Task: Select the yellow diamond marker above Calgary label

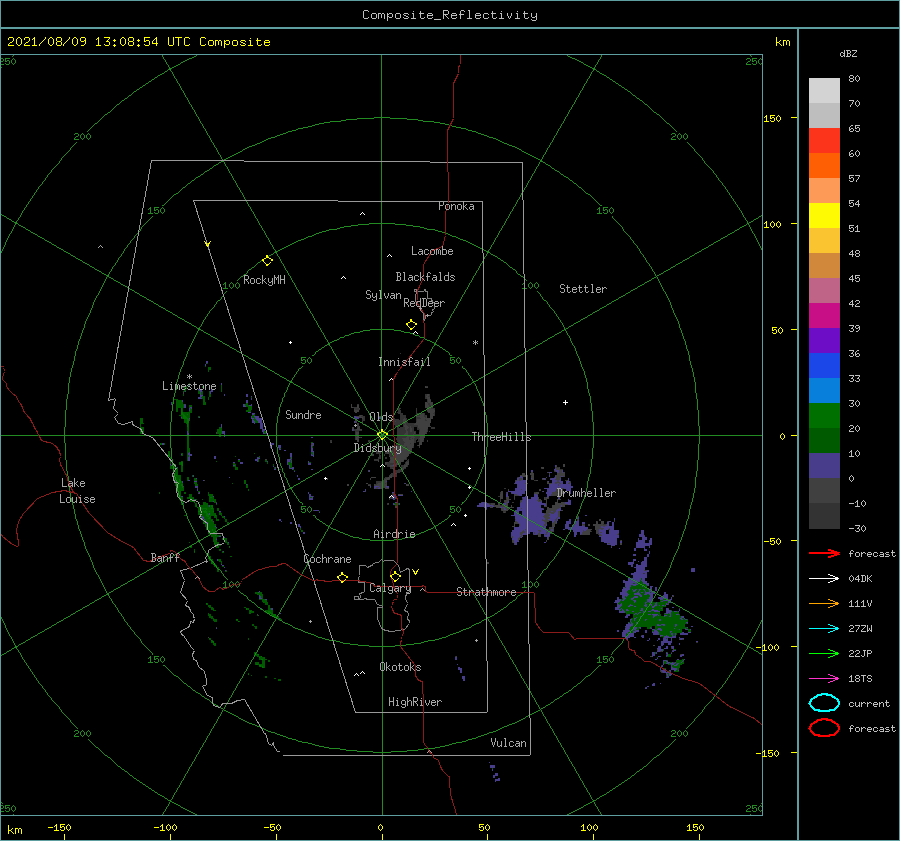Action: point(395,576)
